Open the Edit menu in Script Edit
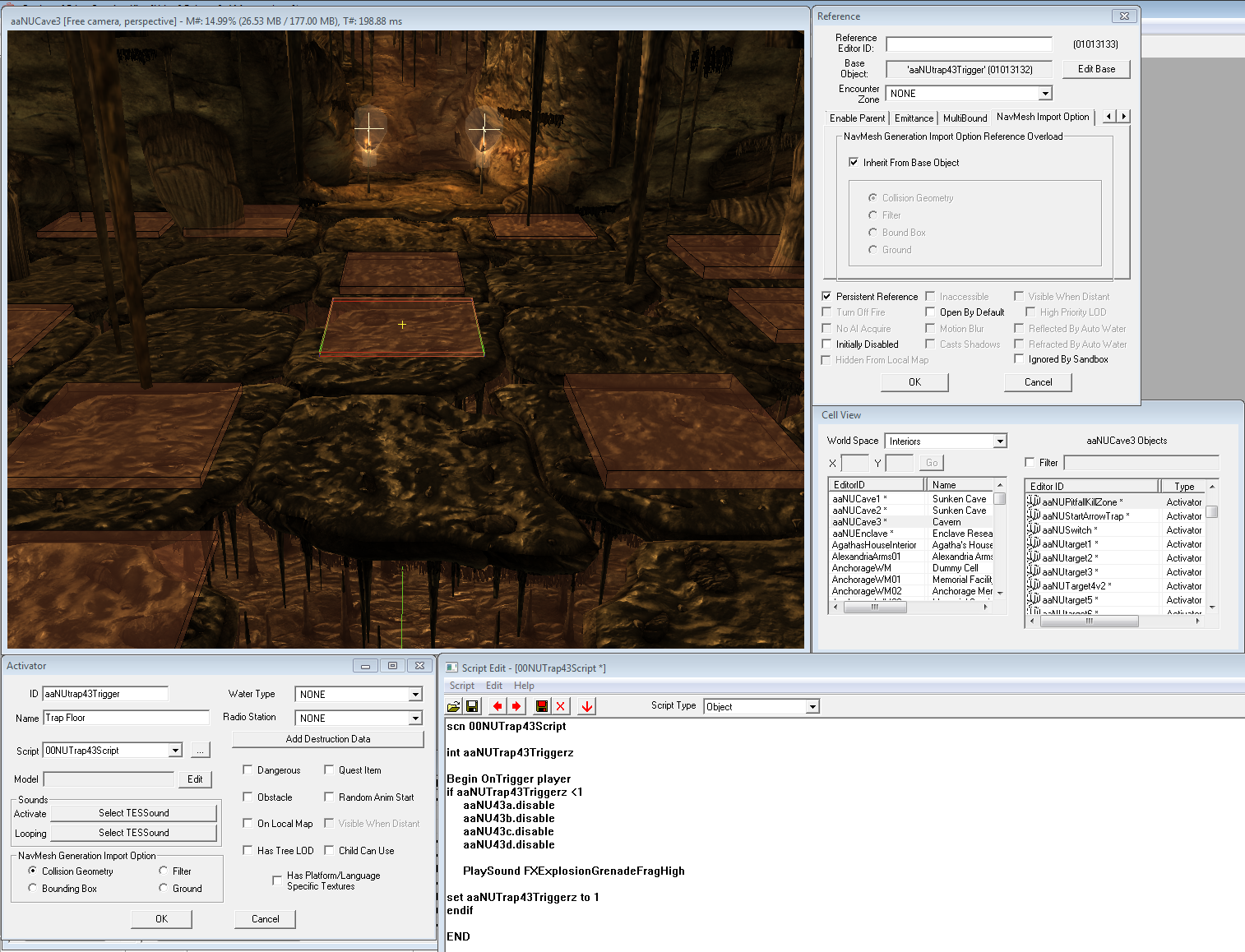This screenshot has height=952, width=1245. coord(493,686)
